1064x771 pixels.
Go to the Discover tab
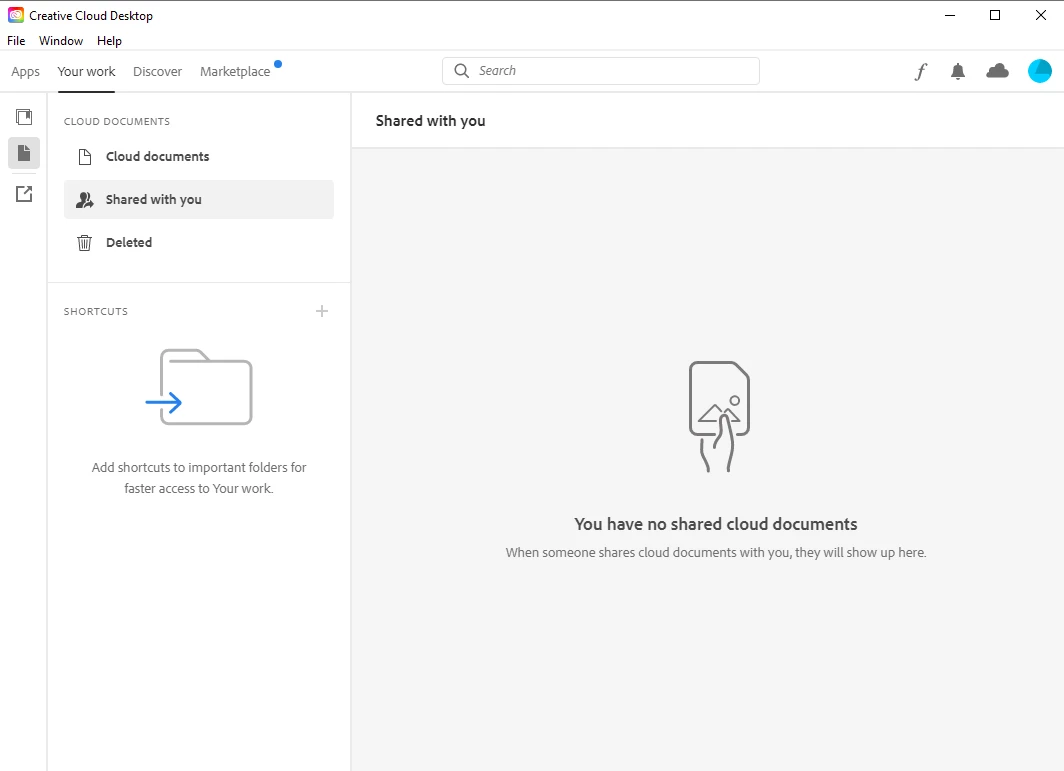157,71
